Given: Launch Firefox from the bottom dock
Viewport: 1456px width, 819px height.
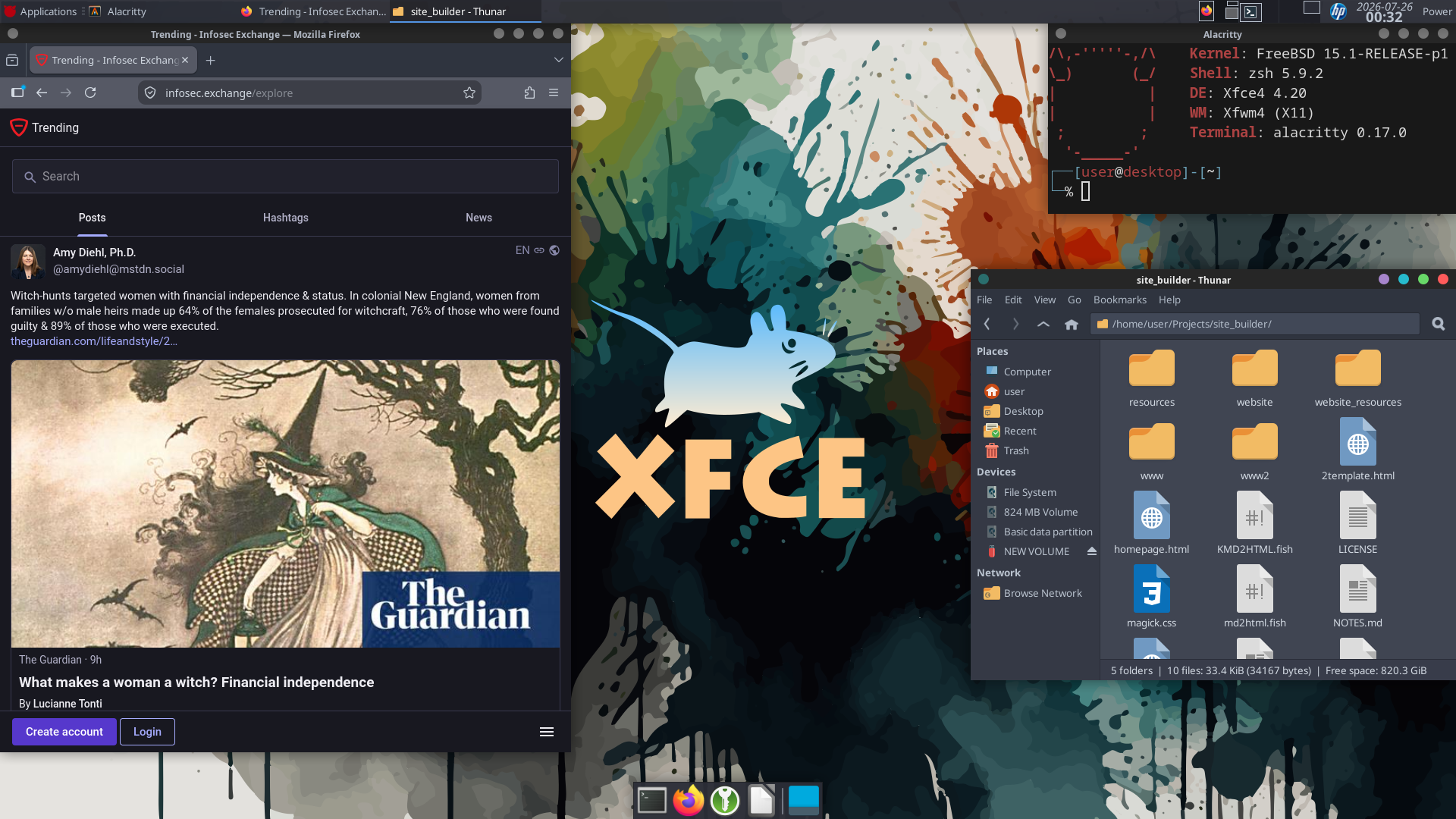Looking at the screenshot, I should (x=689, y=801).
